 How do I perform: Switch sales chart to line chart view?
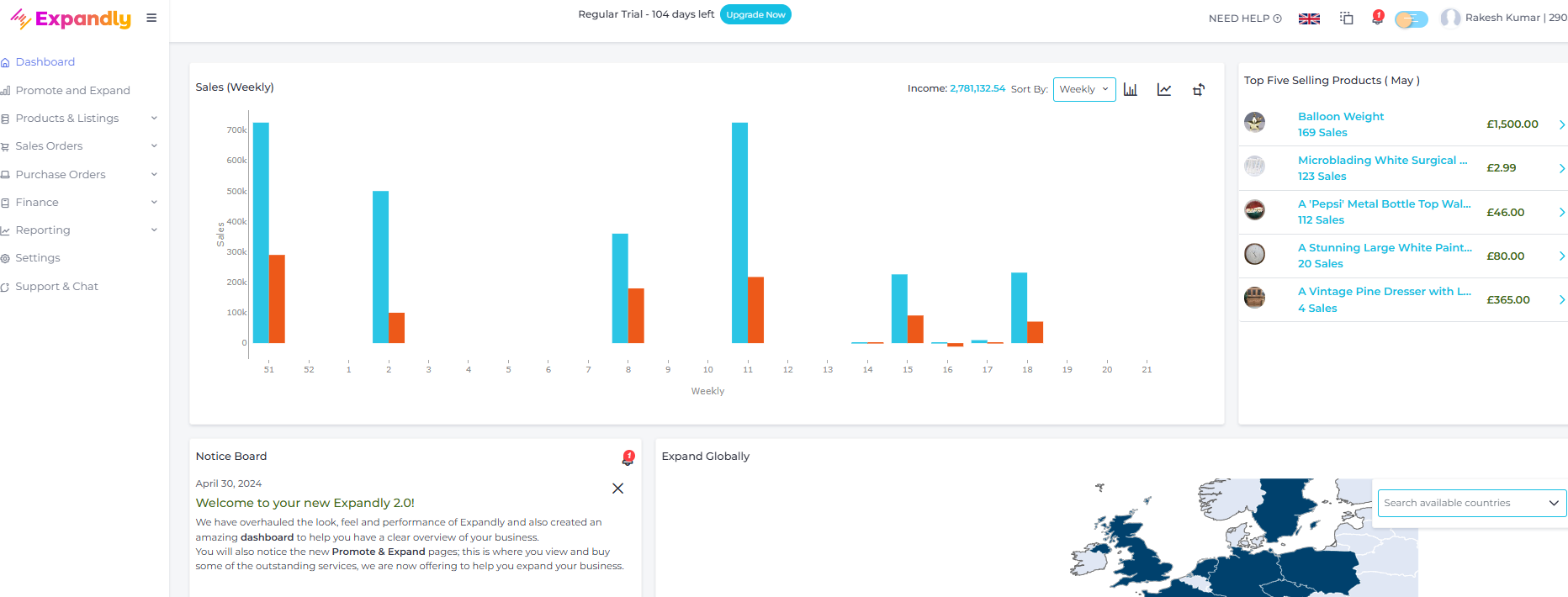[x=1164, y=89]
